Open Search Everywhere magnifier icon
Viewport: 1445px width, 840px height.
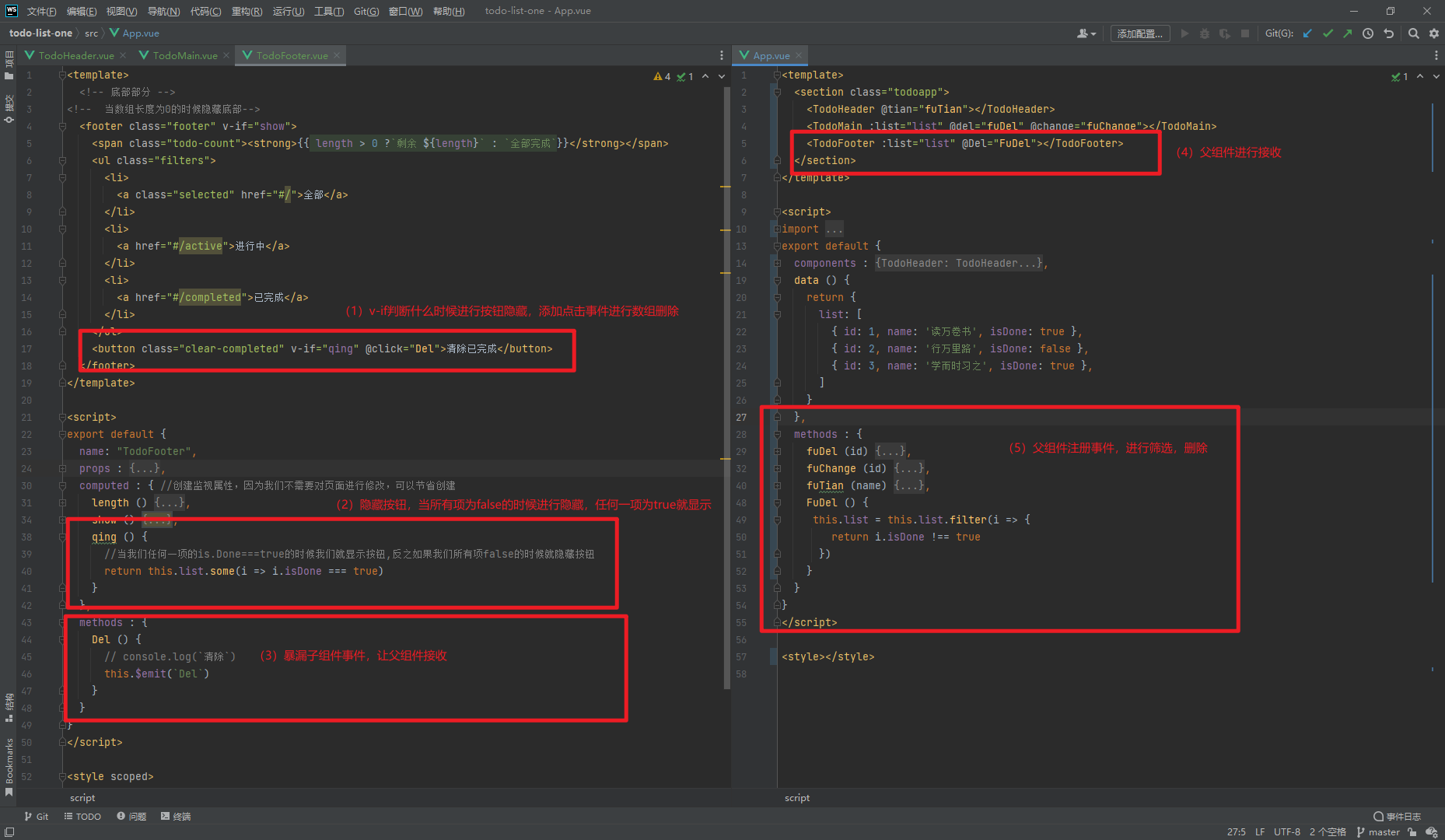1413,33
